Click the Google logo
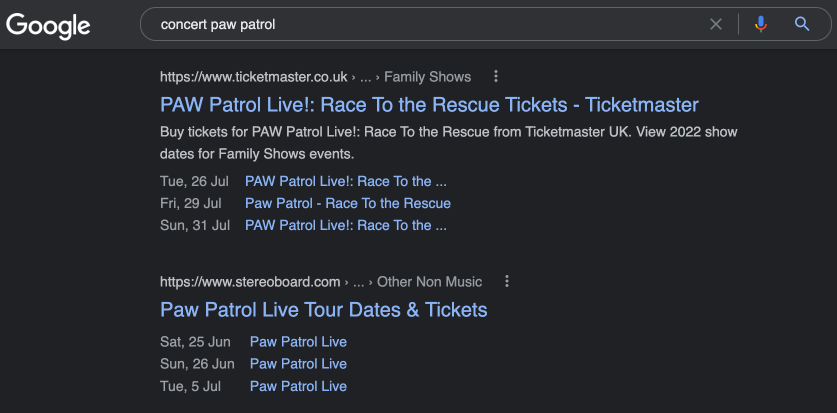837x413 pixels. click(48, 25)
